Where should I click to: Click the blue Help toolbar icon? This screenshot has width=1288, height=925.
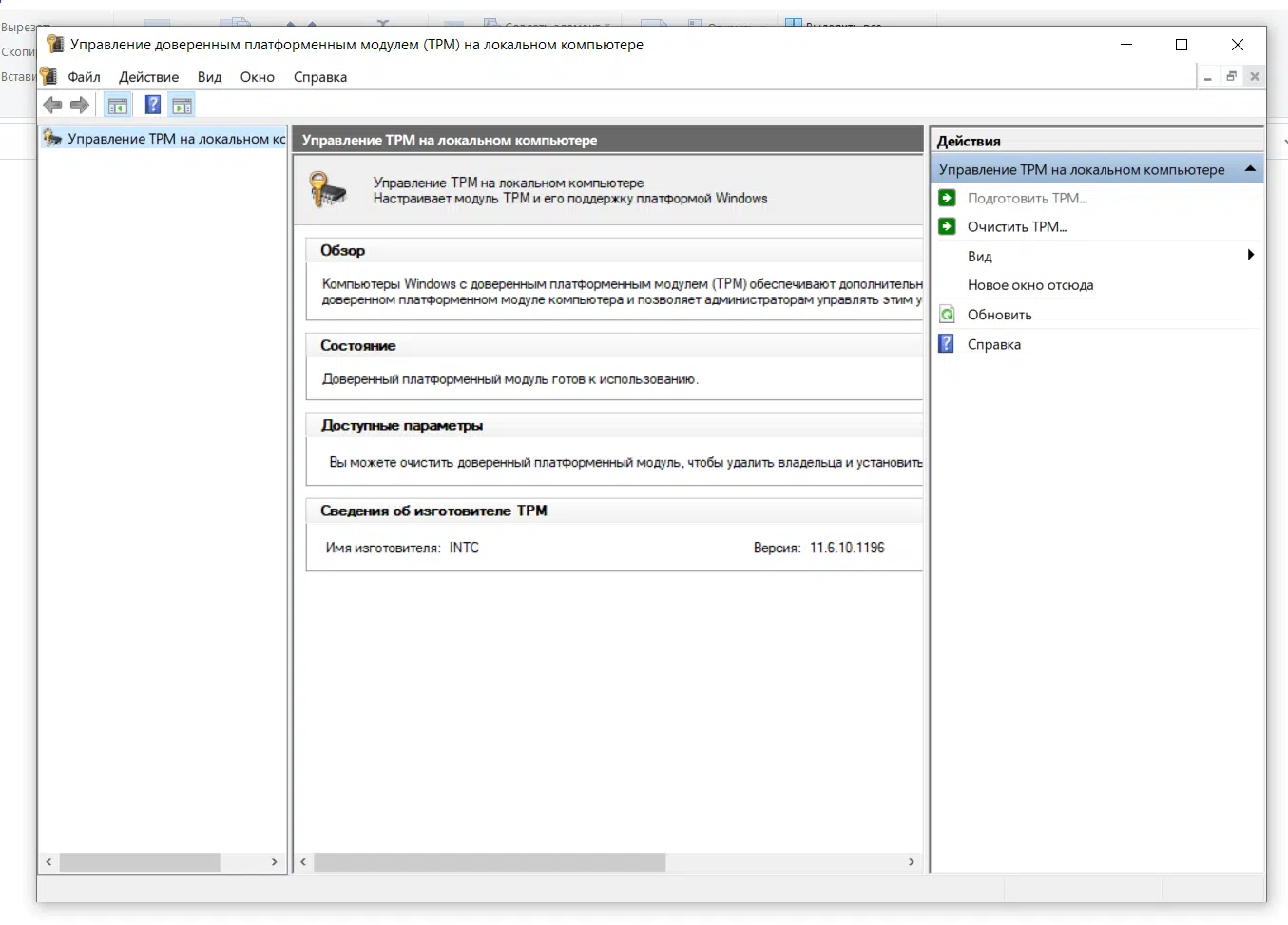pyautogui.click(x=152, y=106)
